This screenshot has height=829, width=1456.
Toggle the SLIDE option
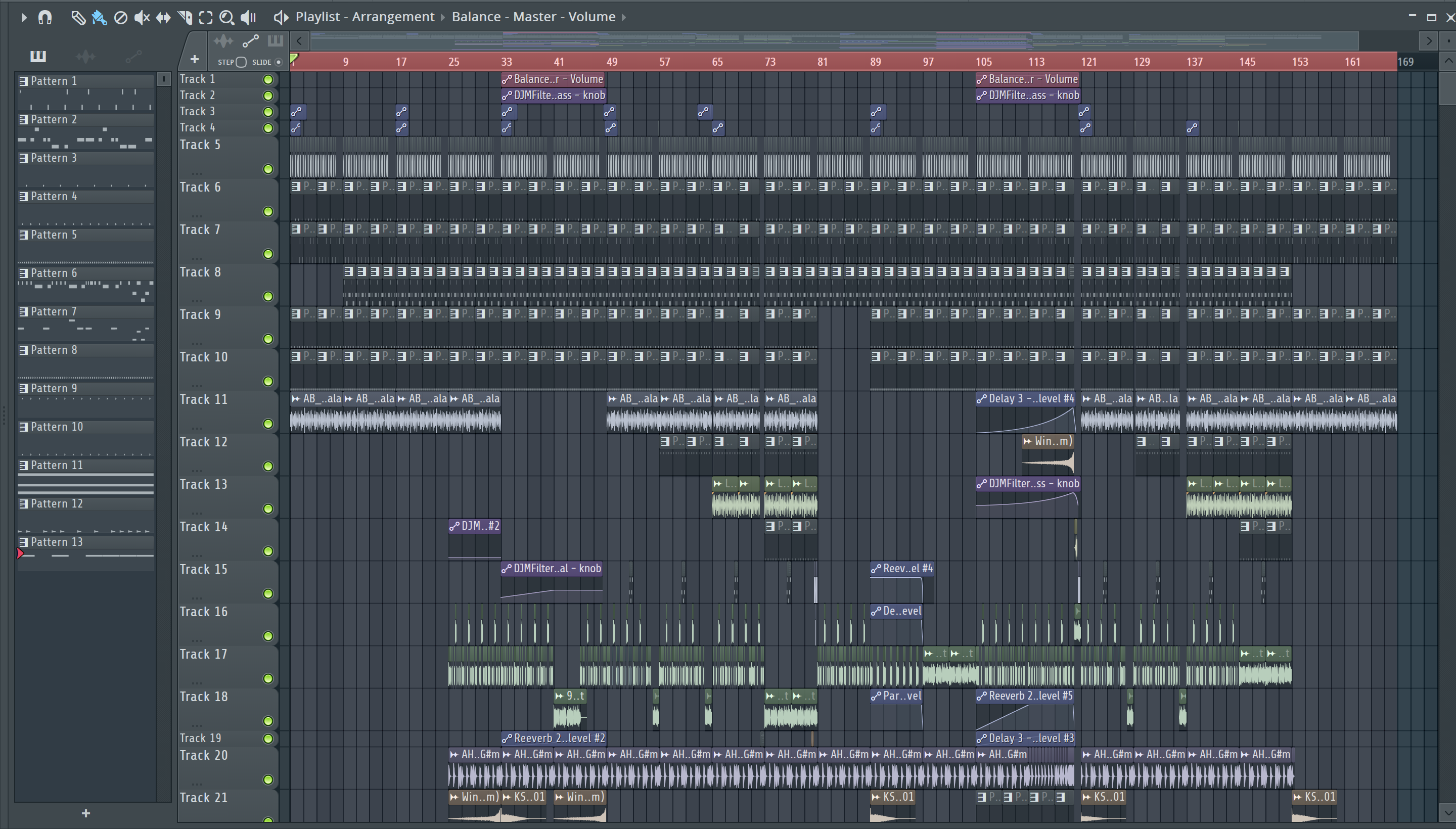click(279, 62)
